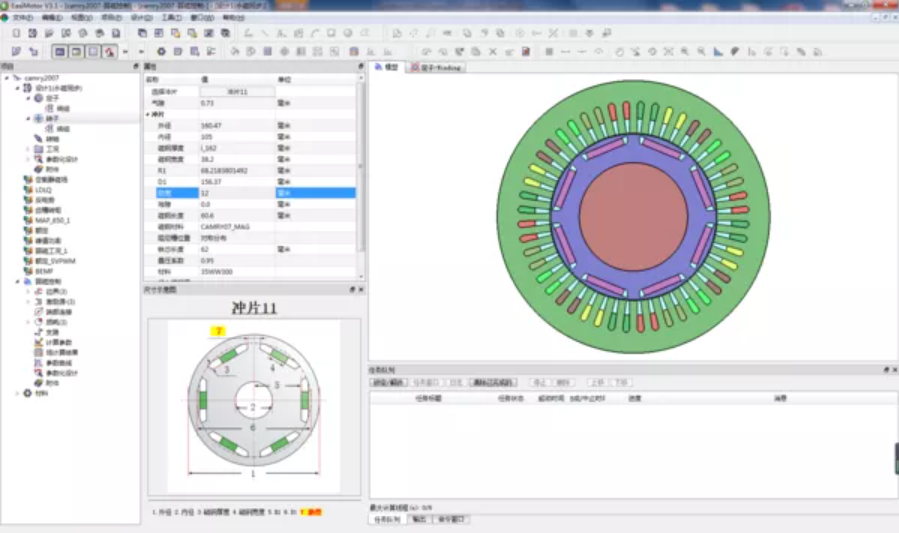Close the dimension diagram panel
The image size is (899, 533).
(x=361, y=290)
